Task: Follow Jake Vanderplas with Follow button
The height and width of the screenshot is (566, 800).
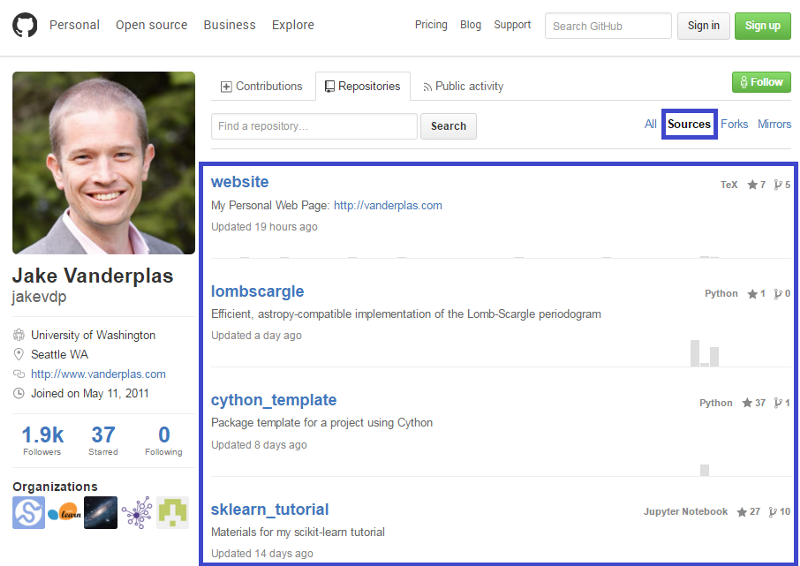Action: click(x=761, y=82)
